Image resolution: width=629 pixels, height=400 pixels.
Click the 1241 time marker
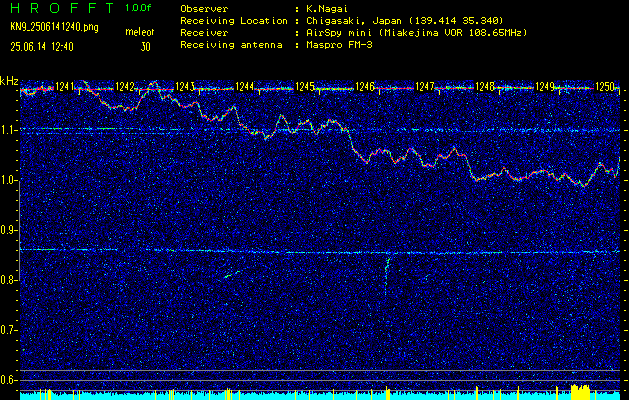click(64, 86)
